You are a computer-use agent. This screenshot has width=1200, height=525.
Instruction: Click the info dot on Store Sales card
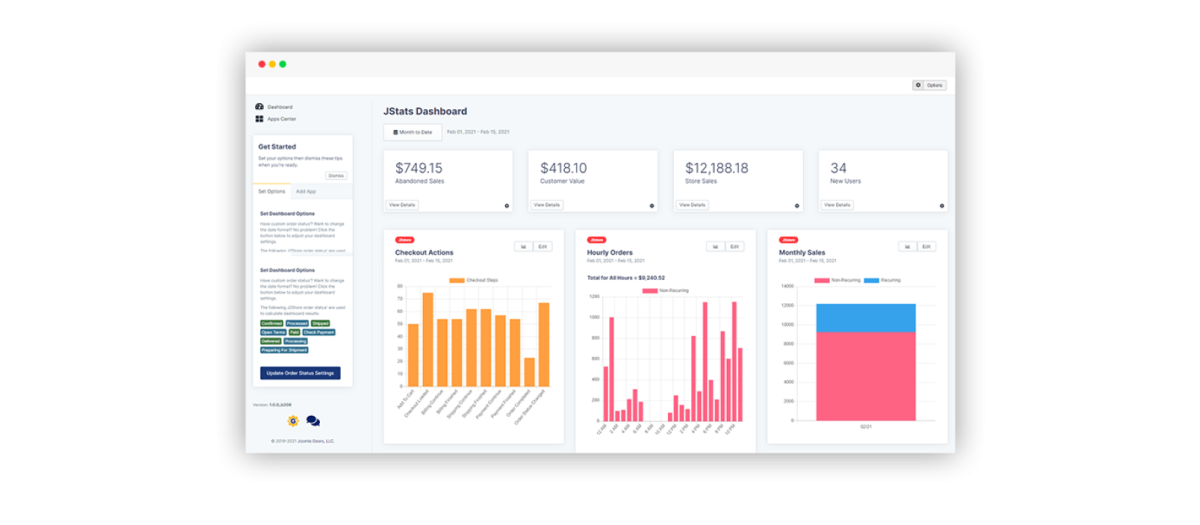tap(797, 206)
